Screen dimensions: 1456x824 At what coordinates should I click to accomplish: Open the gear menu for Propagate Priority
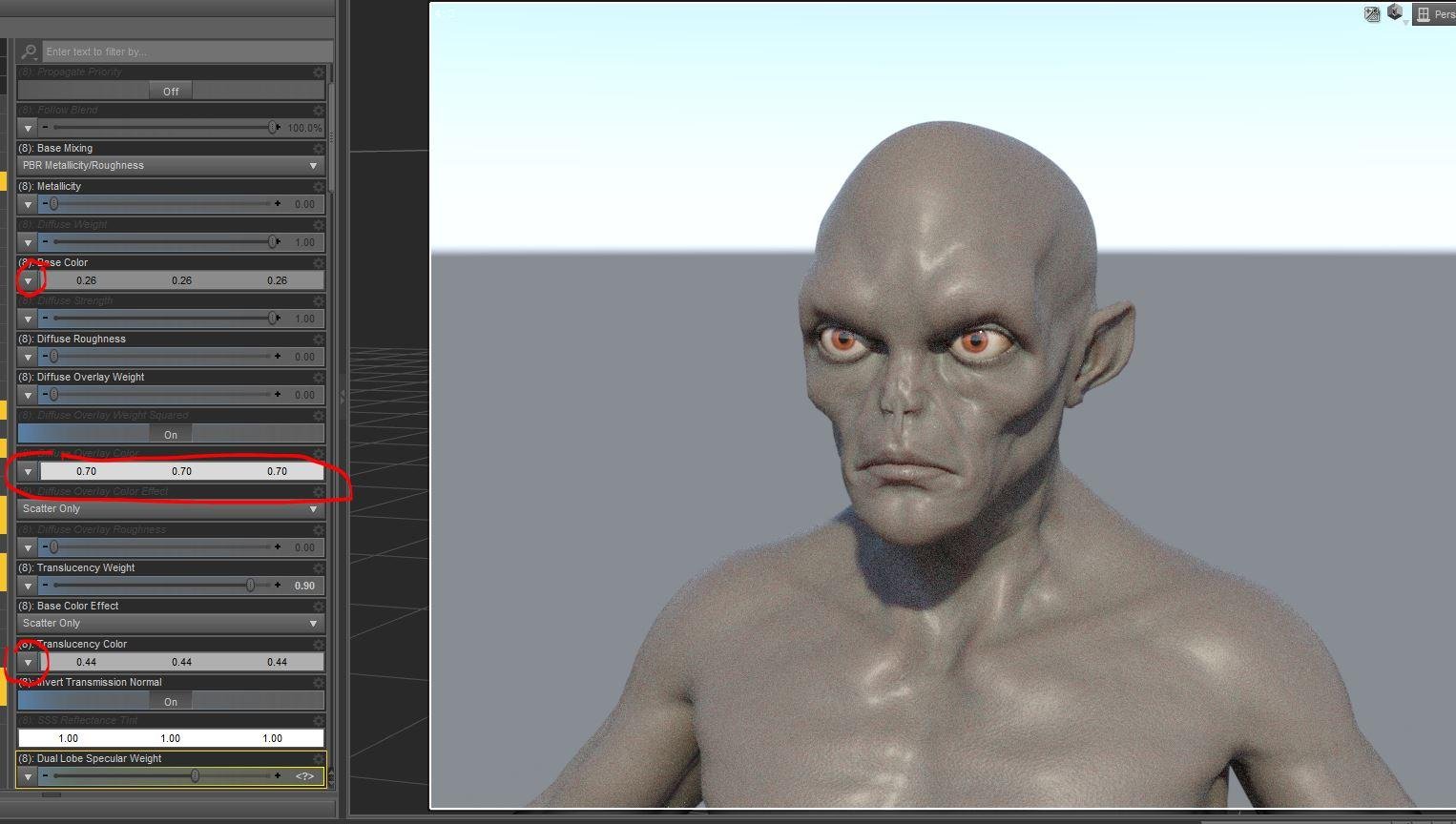click(x=319, y=72)
